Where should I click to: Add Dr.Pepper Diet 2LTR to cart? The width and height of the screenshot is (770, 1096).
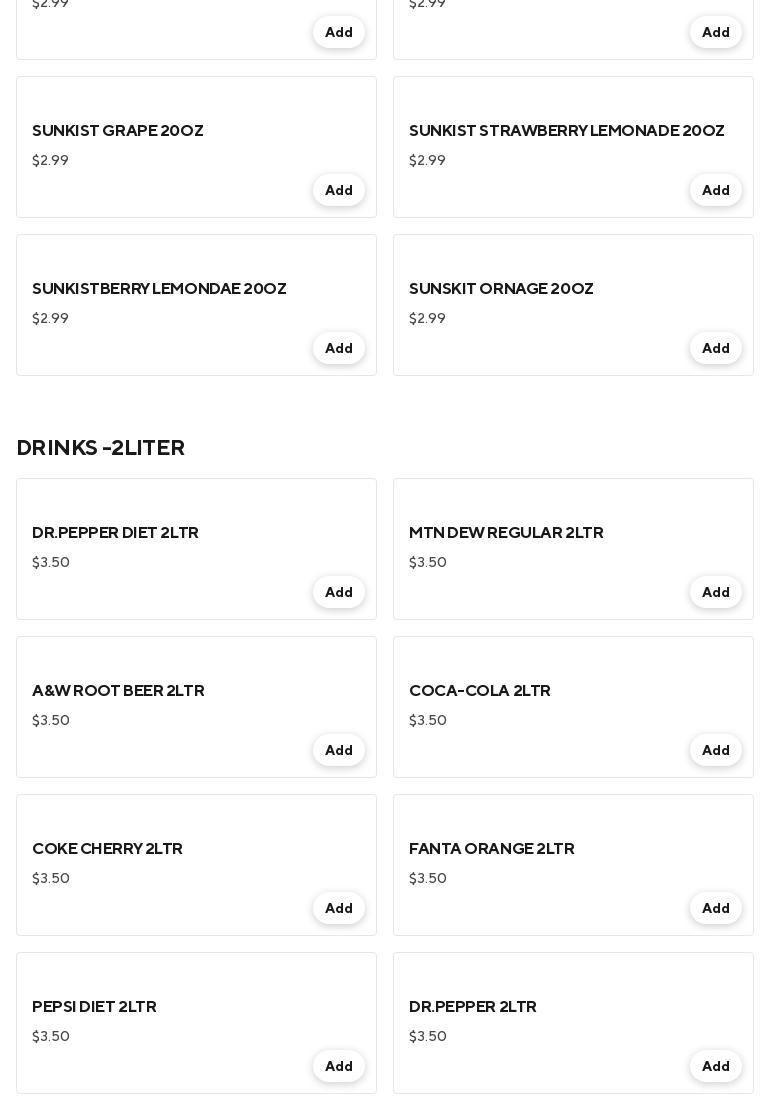coord(339,593)
